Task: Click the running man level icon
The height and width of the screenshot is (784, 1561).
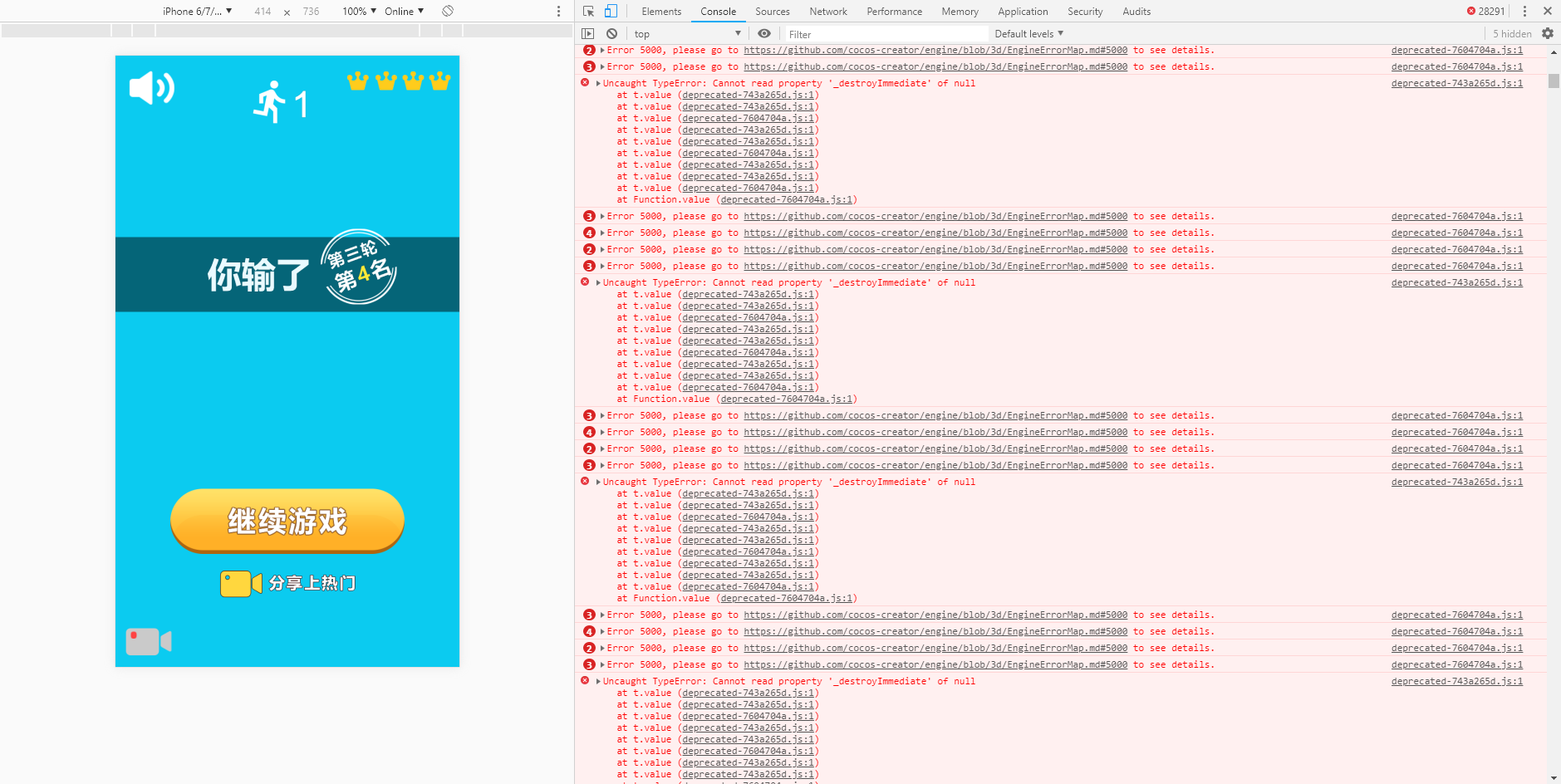Action: click(x=269, y=102)
